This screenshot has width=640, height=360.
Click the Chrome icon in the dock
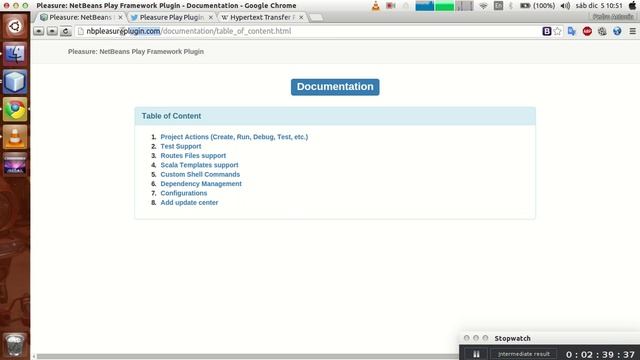click(x=15, y=109)
